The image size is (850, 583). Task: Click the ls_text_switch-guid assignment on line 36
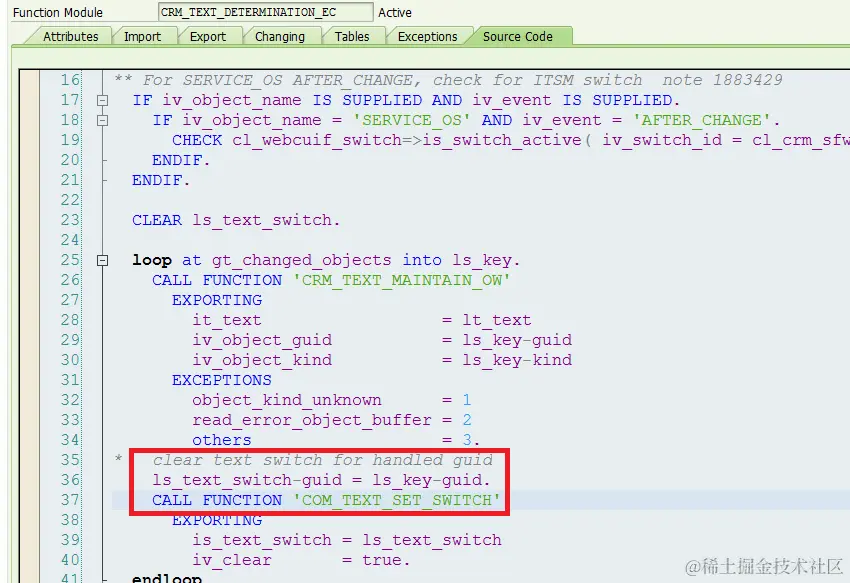321,480
